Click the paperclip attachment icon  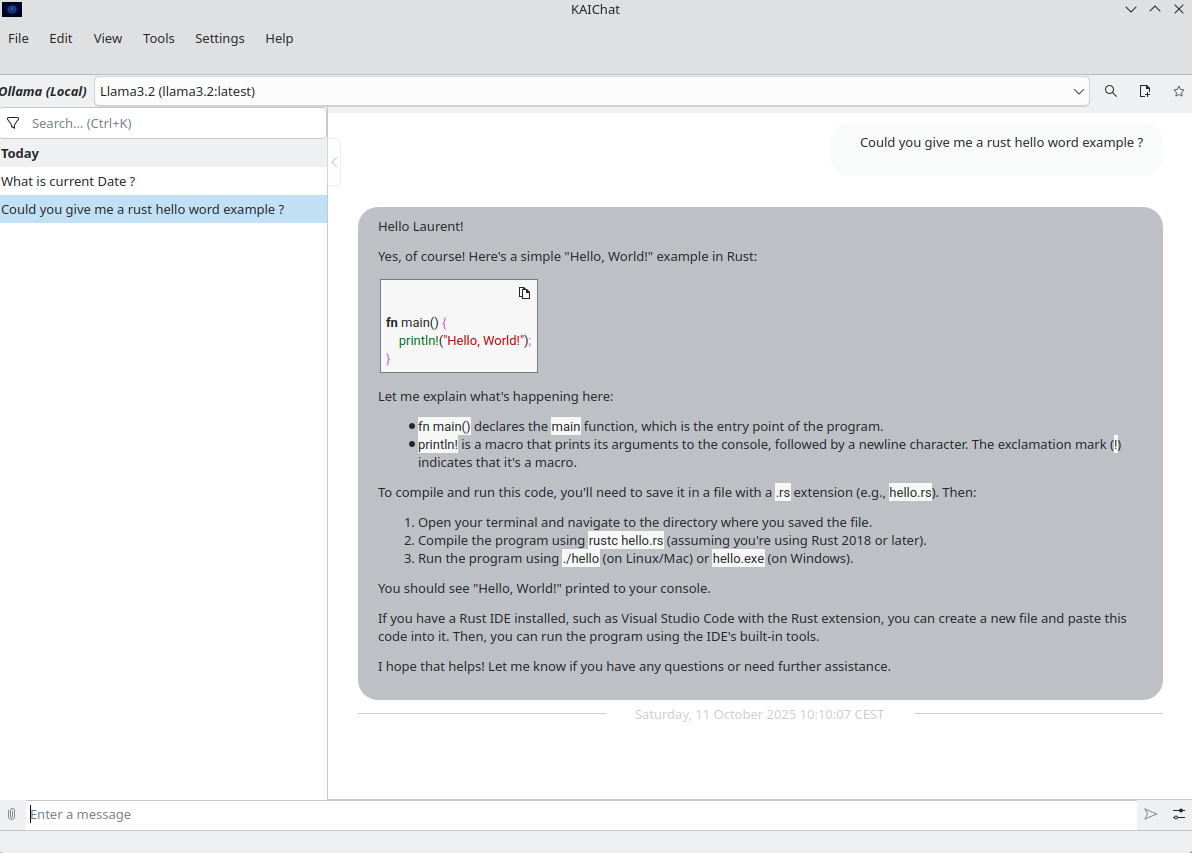[x=12, y=814]
